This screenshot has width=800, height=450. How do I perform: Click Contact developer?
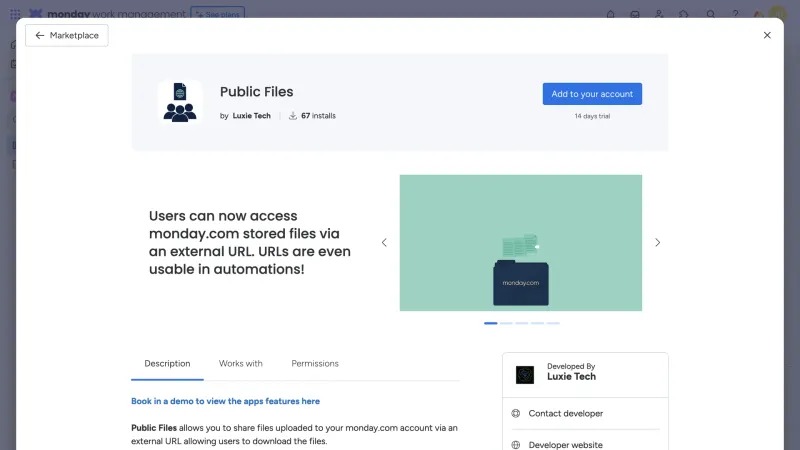point(565,413)
